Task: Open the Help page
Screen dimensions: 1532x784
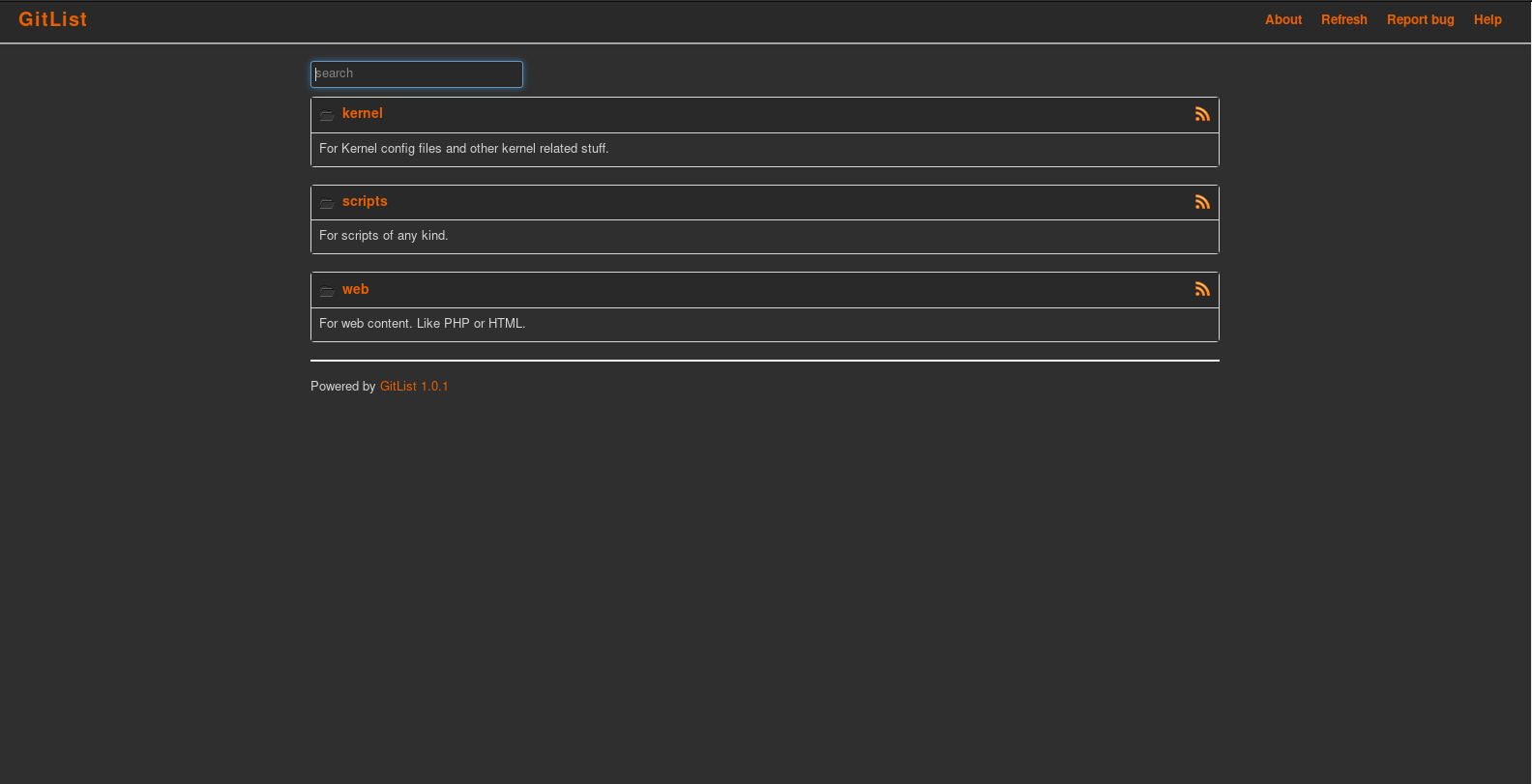Action: [1488, 19]
